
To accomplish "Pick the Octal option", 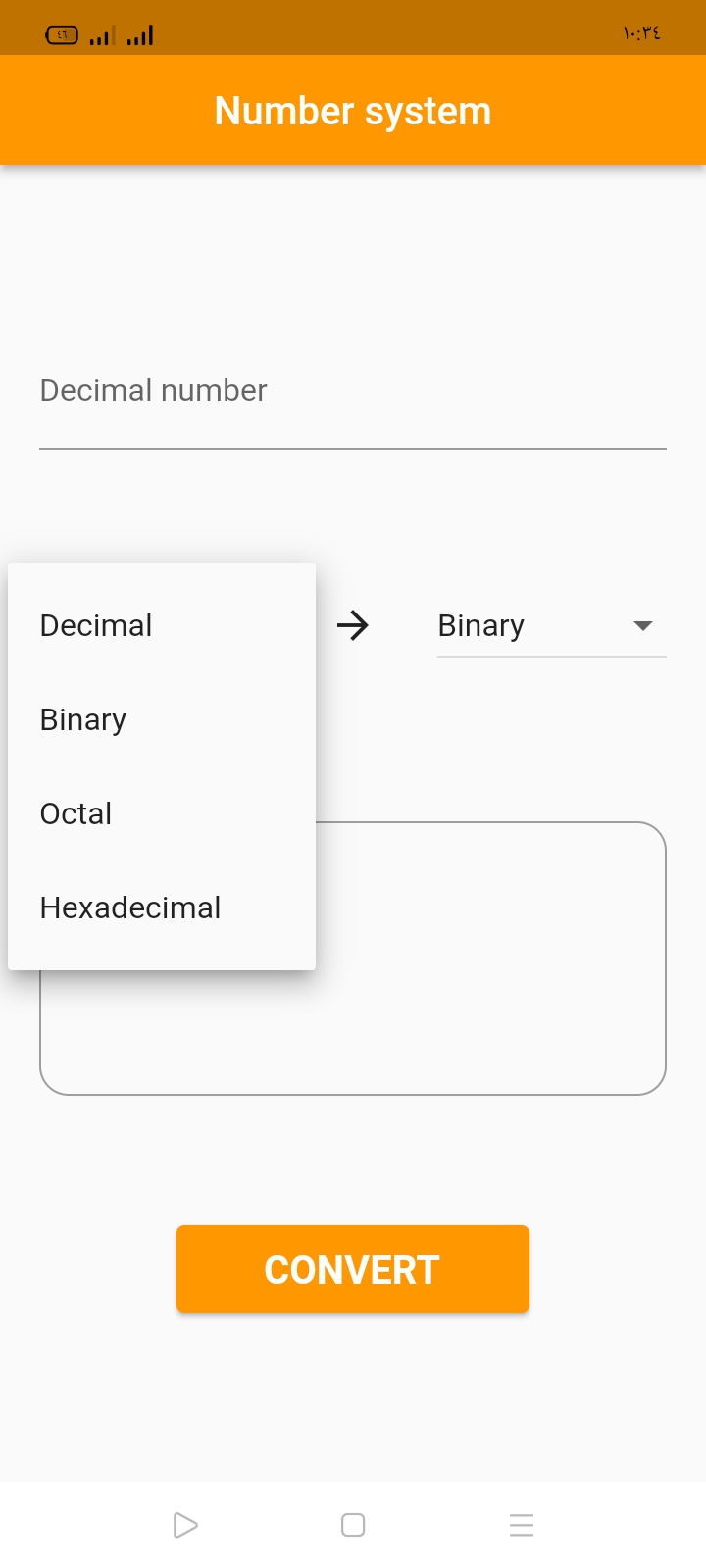I will coord(162,813).
